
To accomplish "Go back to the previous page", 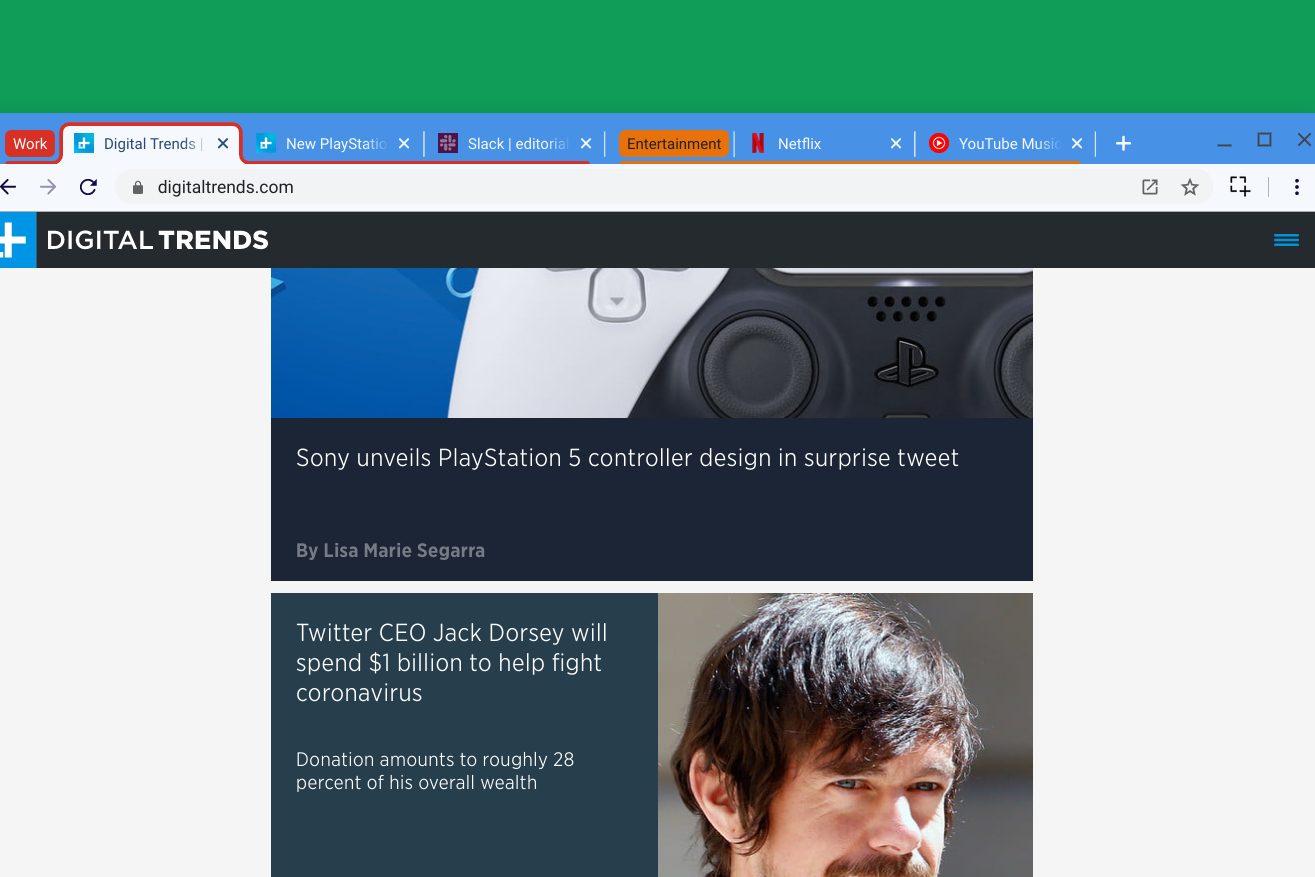I will (x=8, y=187).
